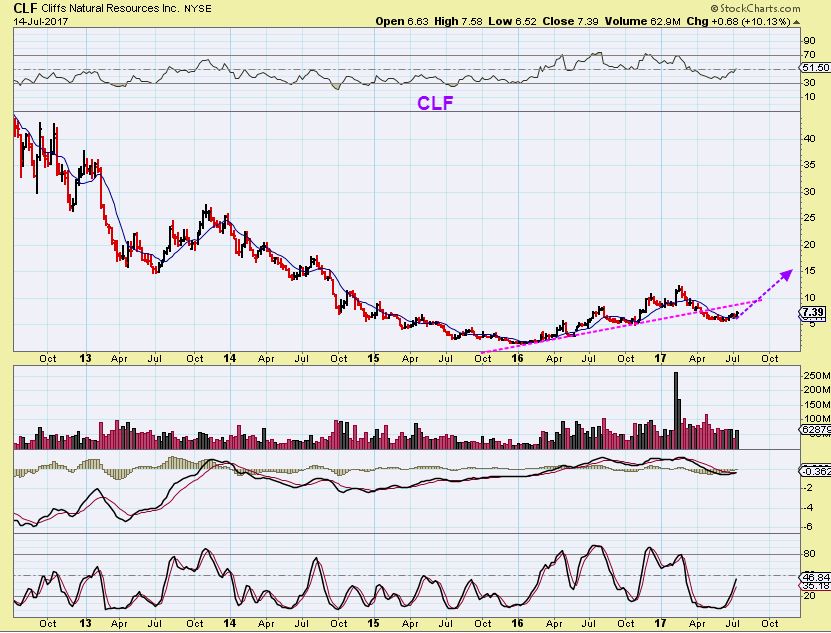Click the last price tag 7.39 on price axis
The image size is (831, 633).
pyautogui.click(x=813, y=312)
